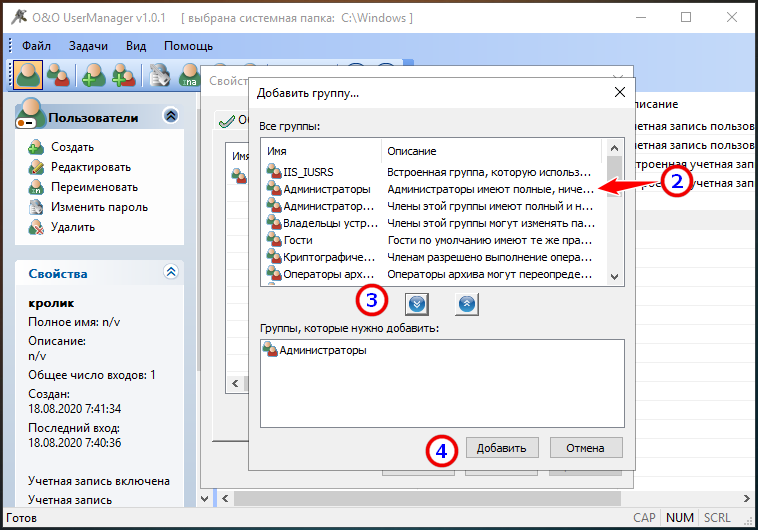The width and height of the screenshot is (758, 530).
Task: Open the Файл menu
Action: point(36,46)
